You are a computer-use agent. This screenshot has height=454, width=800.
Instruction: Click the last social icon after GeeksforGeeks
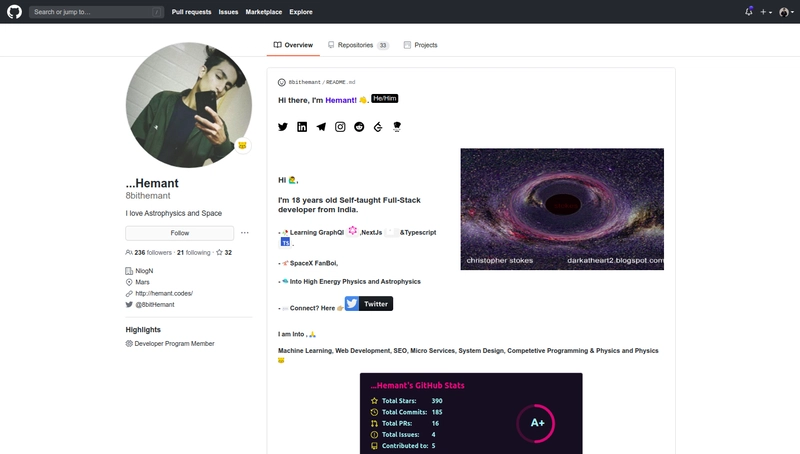(x=397, y=127)
